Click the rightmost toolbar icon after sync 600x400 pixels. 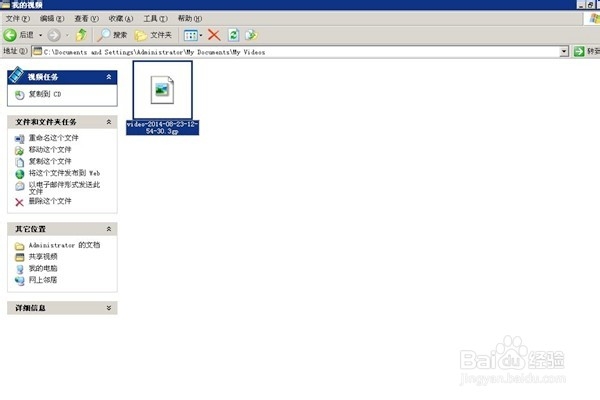(251, 35)
